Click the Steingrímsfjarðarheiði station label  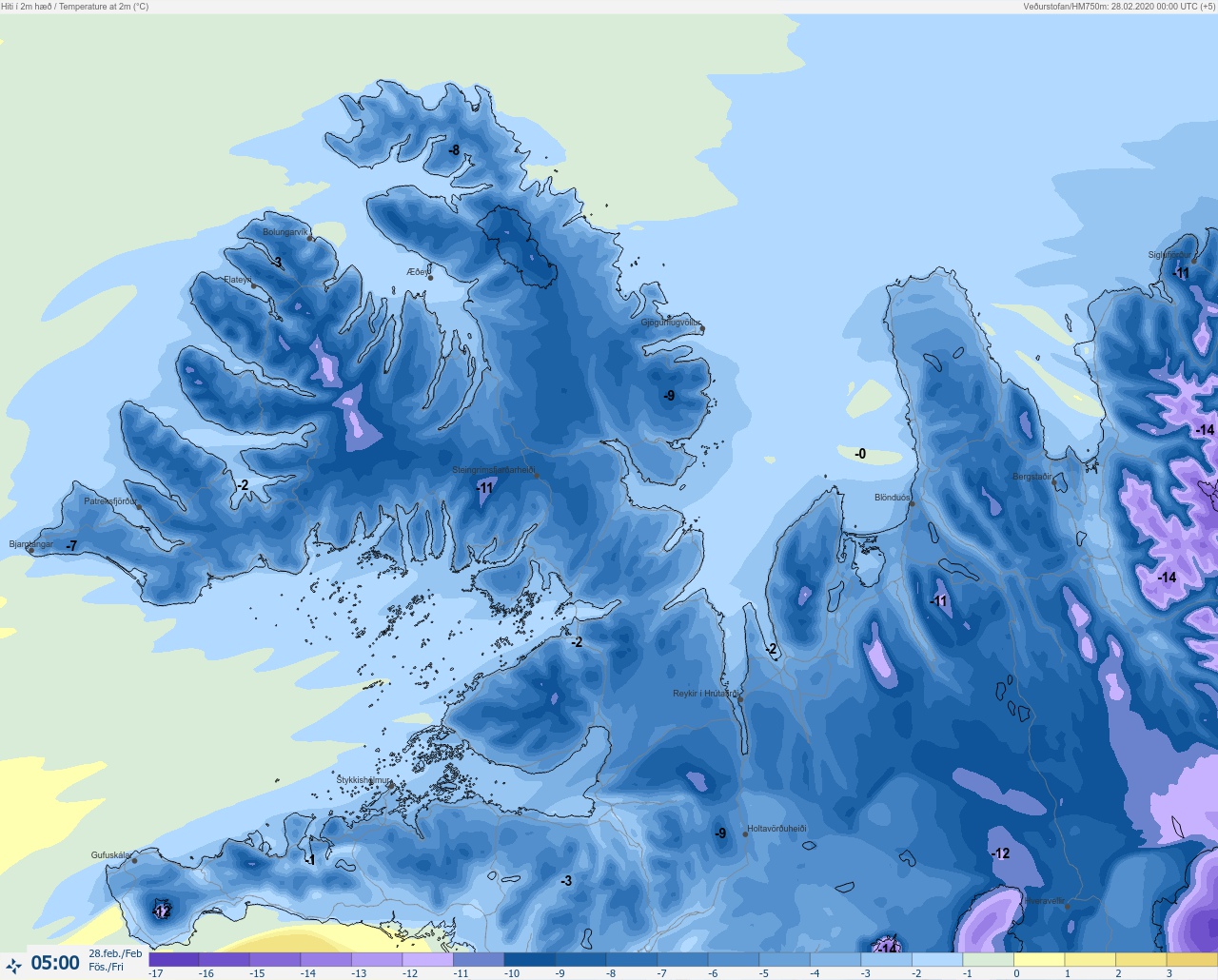tap(493, 470)
